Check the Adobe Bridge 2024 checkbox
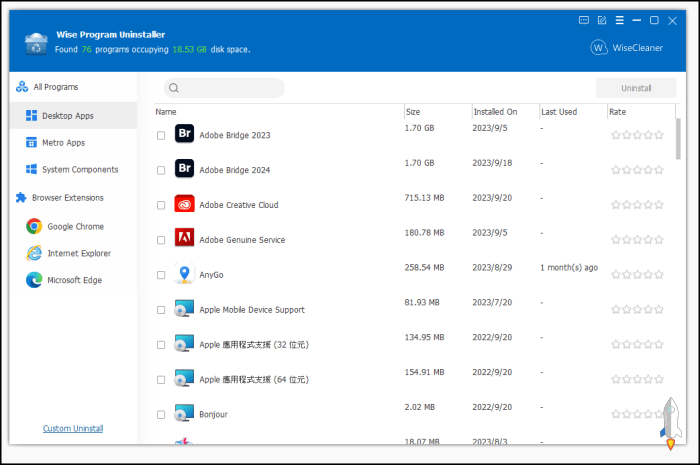 coord(161,170)
